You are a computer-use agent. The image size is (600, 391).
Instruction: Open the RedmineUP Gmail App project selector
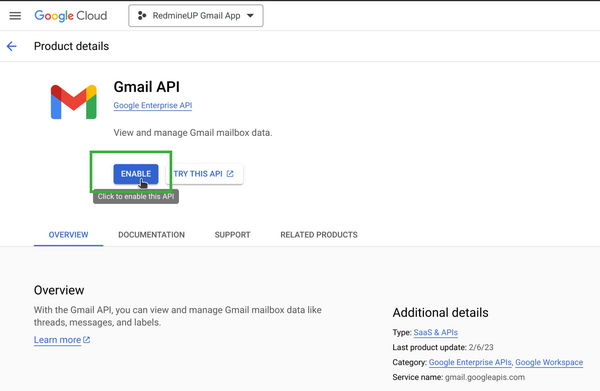[x=196, y=16]
